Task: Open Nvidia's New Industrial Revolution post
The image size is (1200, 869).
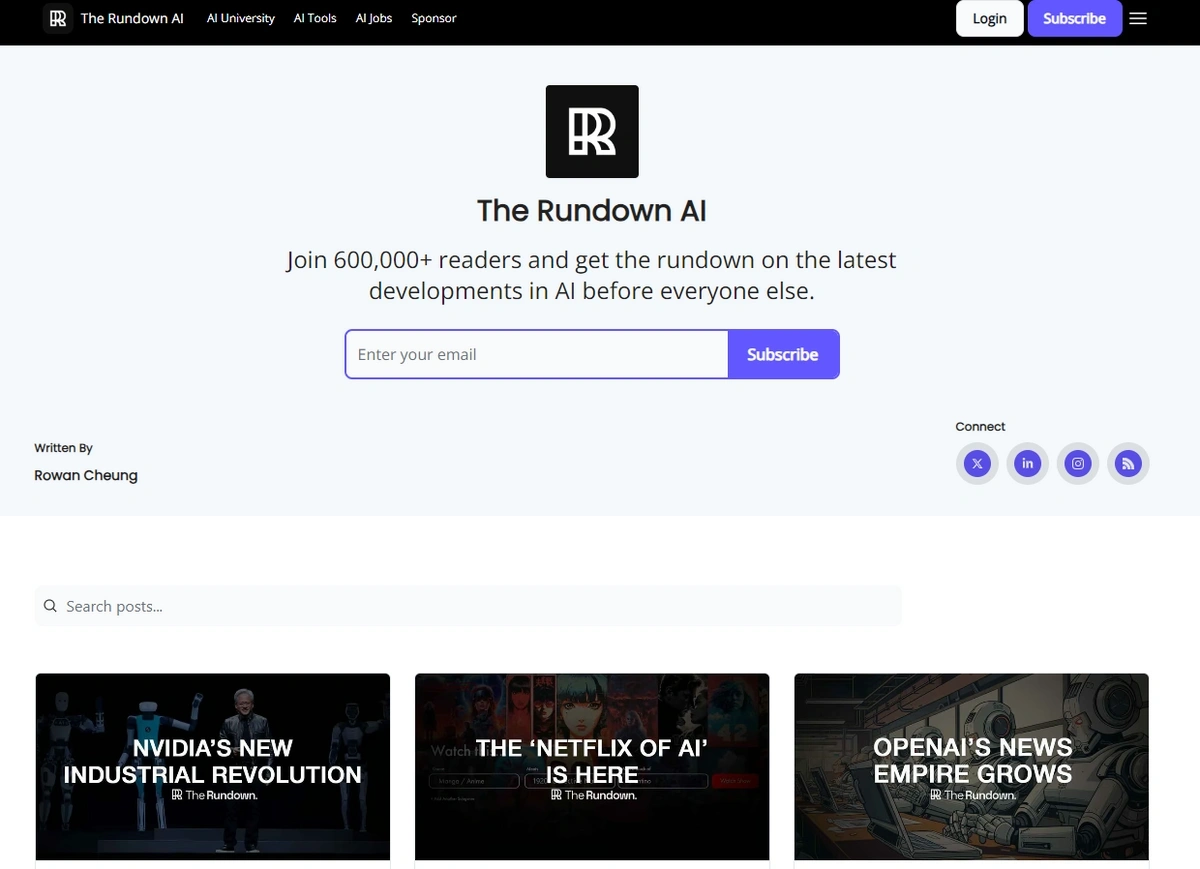Action: (x=213, y=766)
